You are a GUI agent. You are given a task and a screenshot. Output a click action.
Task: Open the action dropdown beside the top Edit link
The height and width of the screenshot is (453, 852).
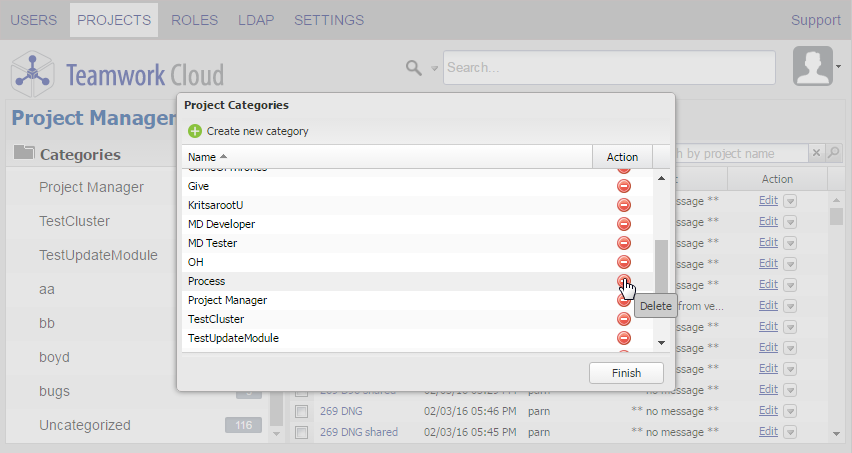pos(790,200)
